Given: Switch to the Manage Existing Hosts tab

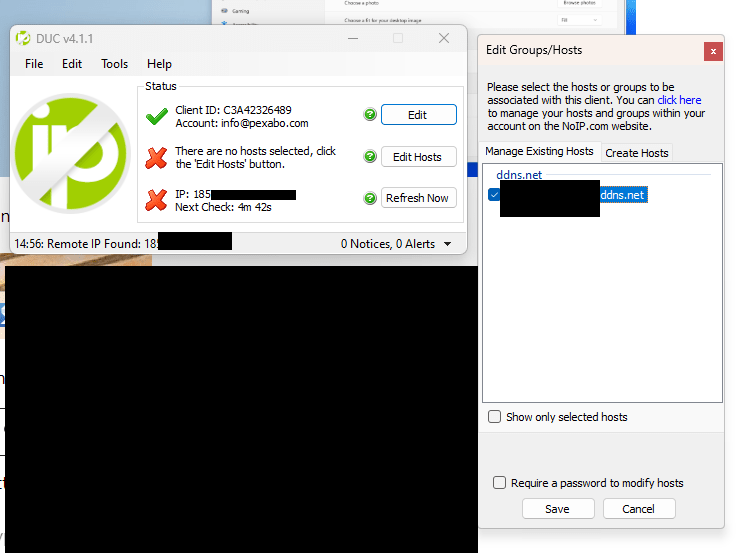Looking at the screenshot, I should click(x=539, y=151).
